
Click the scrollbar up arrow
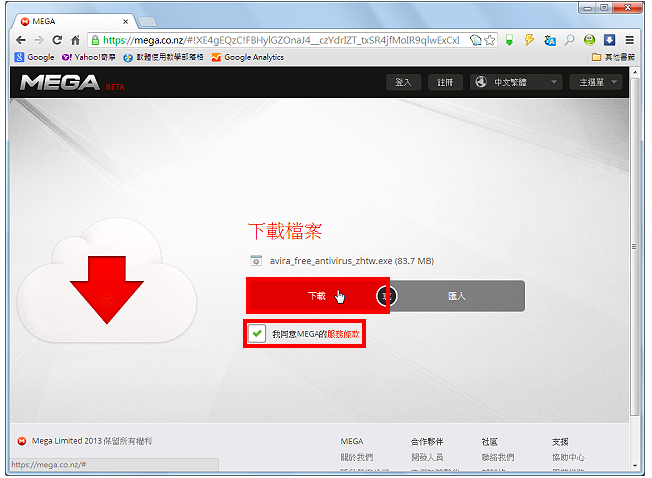[635, 72]
